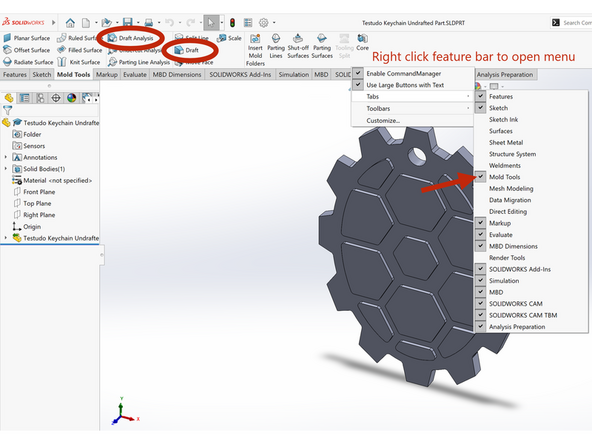This screenshot has height=444, width=592.
Task: Open the FeatureManager design tree tab
Action: pos(9,98)
